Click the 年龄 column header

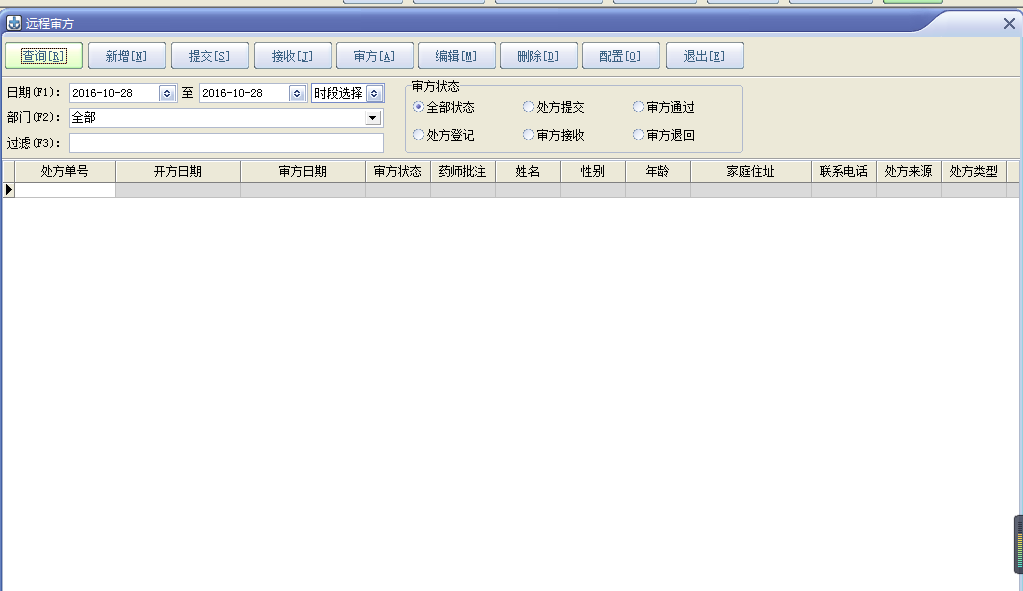click(x=658, y=172)
